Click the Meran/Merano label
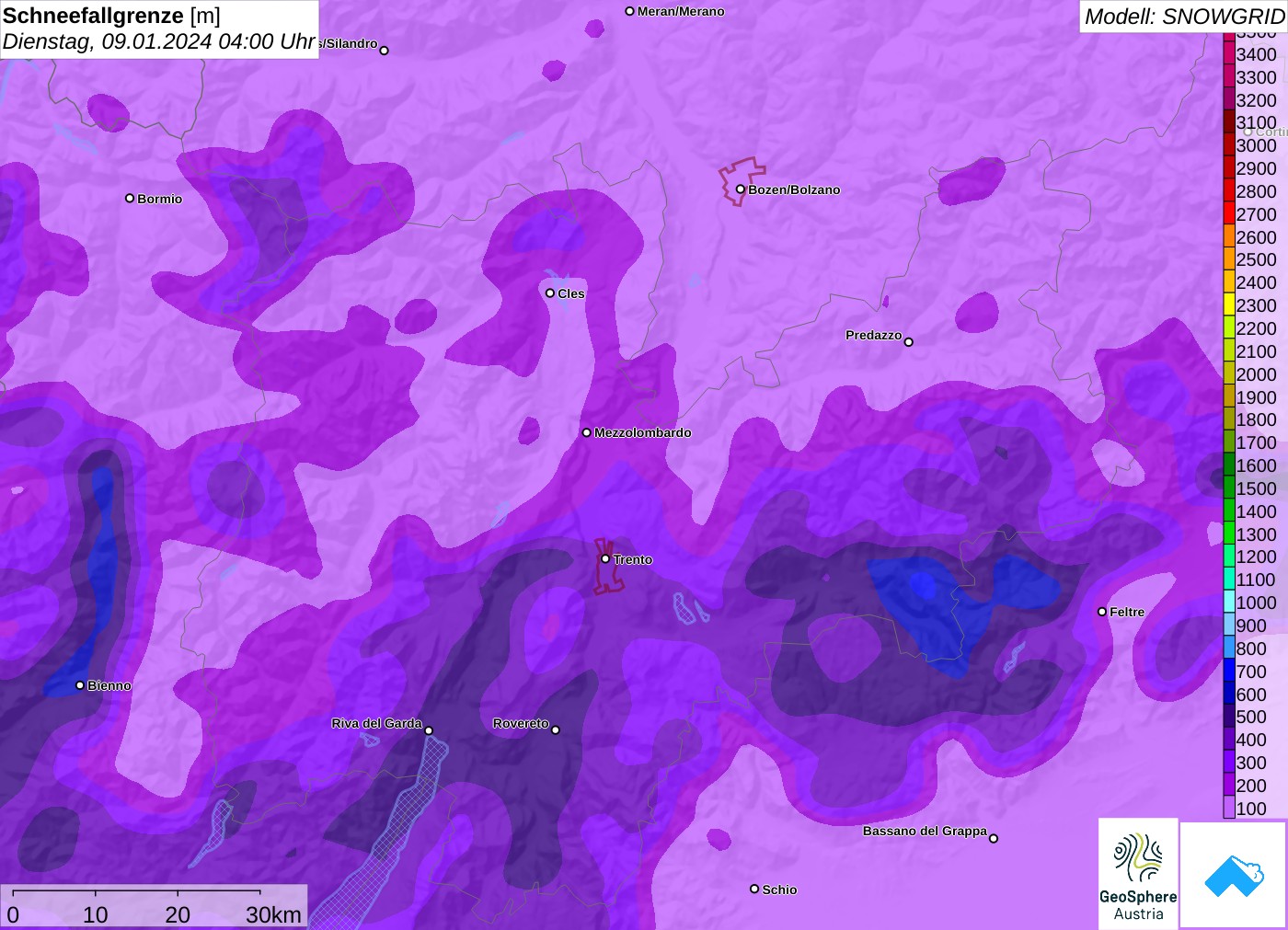This screenshot has width=1288, height=930. pos(681,12)
